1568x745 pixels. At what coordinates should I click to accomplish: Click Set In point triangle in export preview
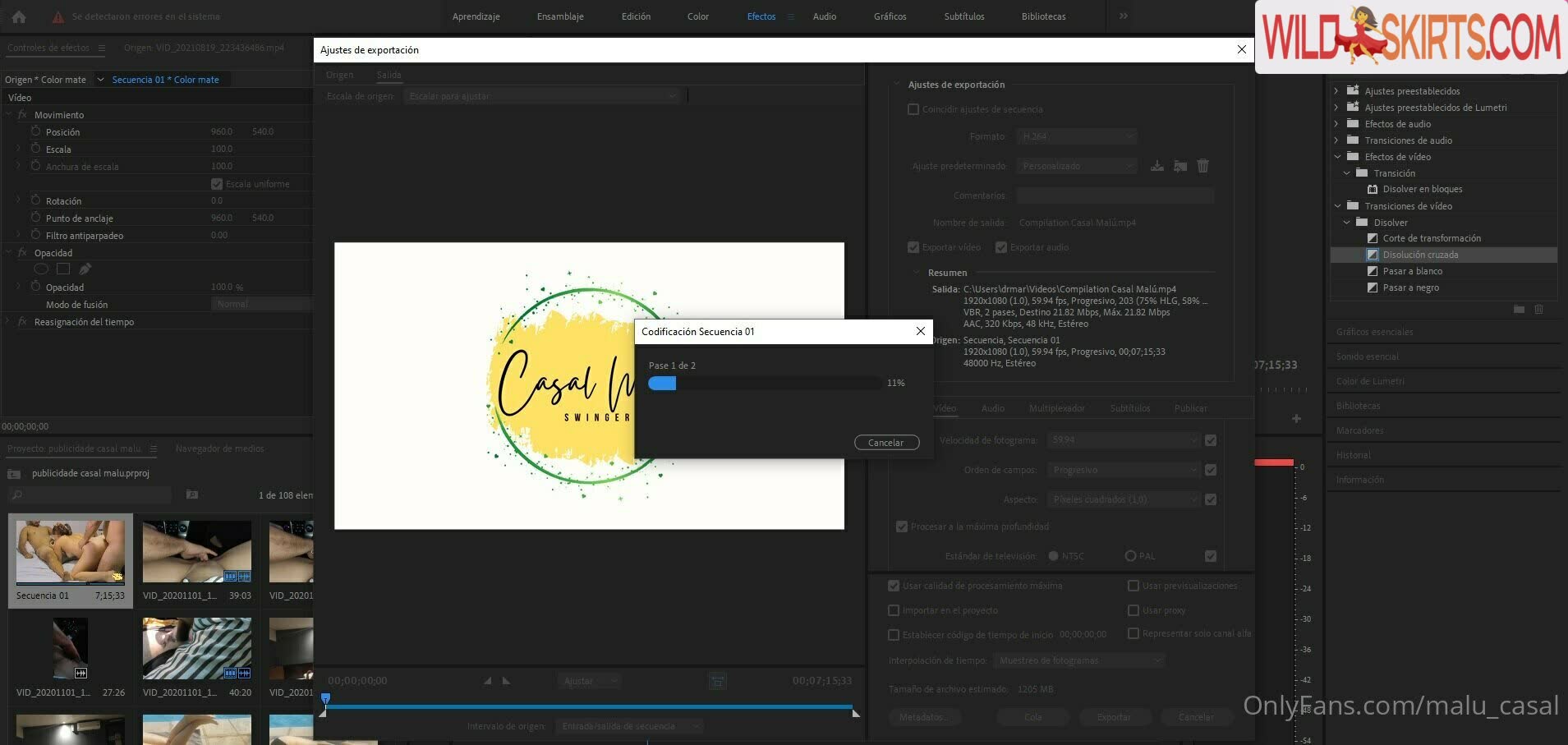487,680
